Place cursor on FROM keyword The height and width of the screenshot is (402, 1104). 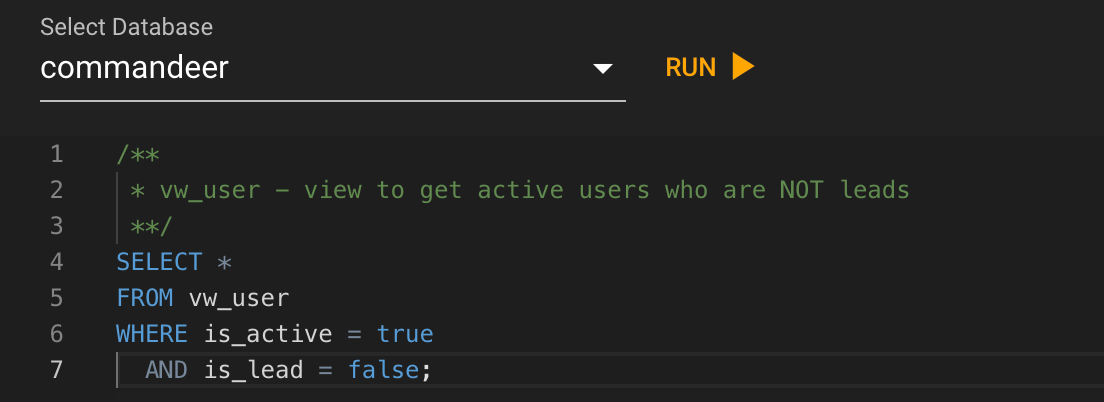click(x=145, y=298)
